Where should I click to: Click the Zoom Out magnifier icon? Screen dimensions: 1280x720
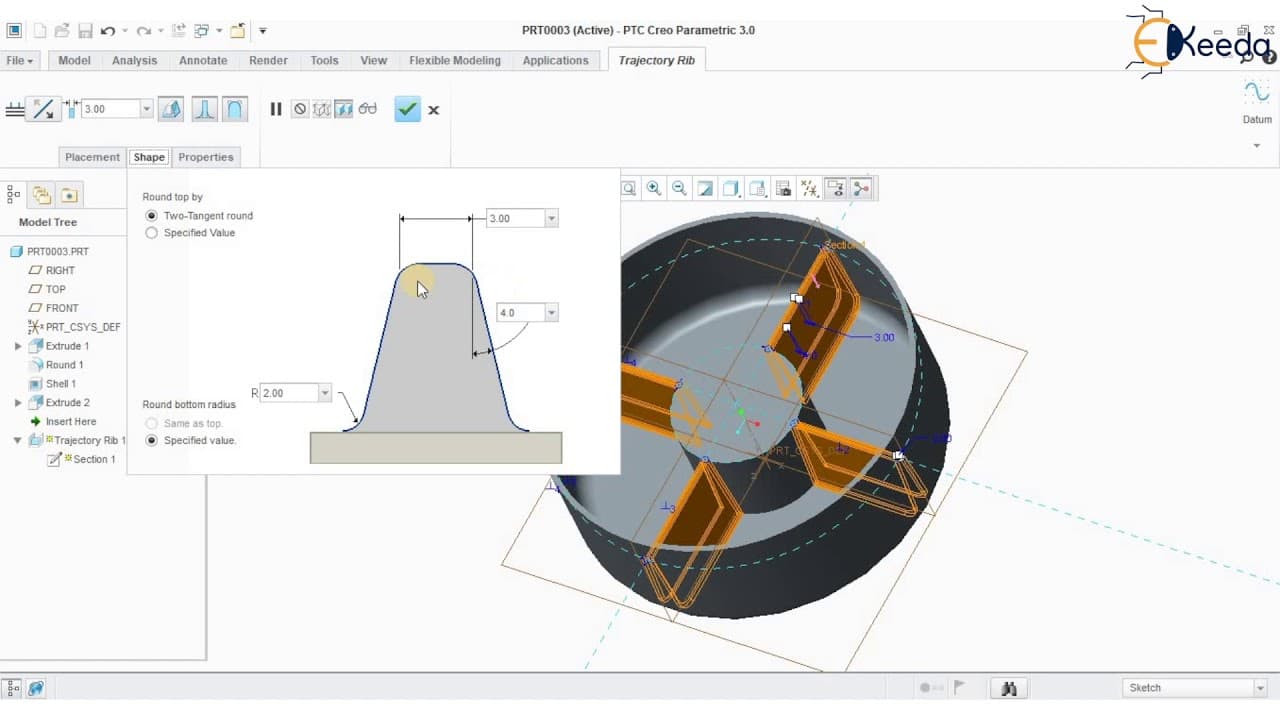click(680, 188)
